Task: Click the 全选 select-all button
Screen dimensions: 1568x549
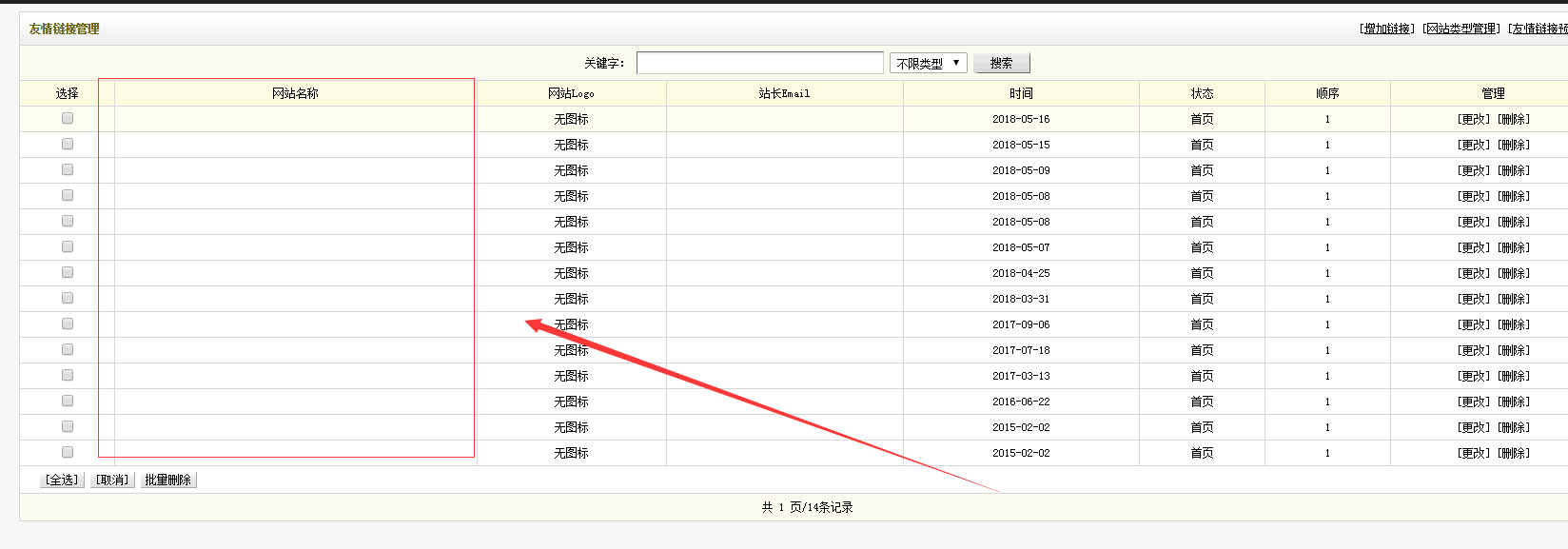Action: [x=62, y=480]
